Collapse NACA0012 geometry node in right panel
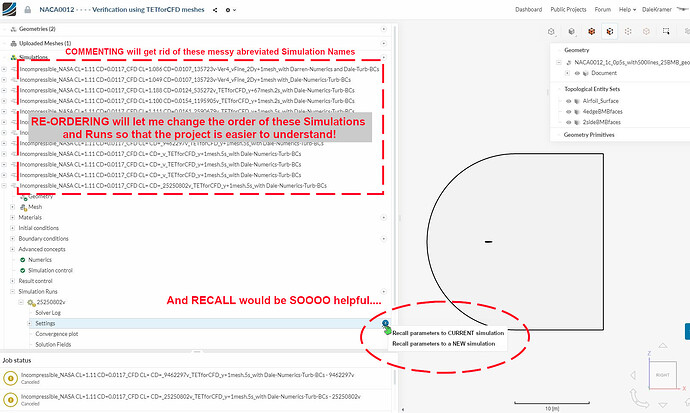Screen dimensions: 690x413 (x=559, y=62)
